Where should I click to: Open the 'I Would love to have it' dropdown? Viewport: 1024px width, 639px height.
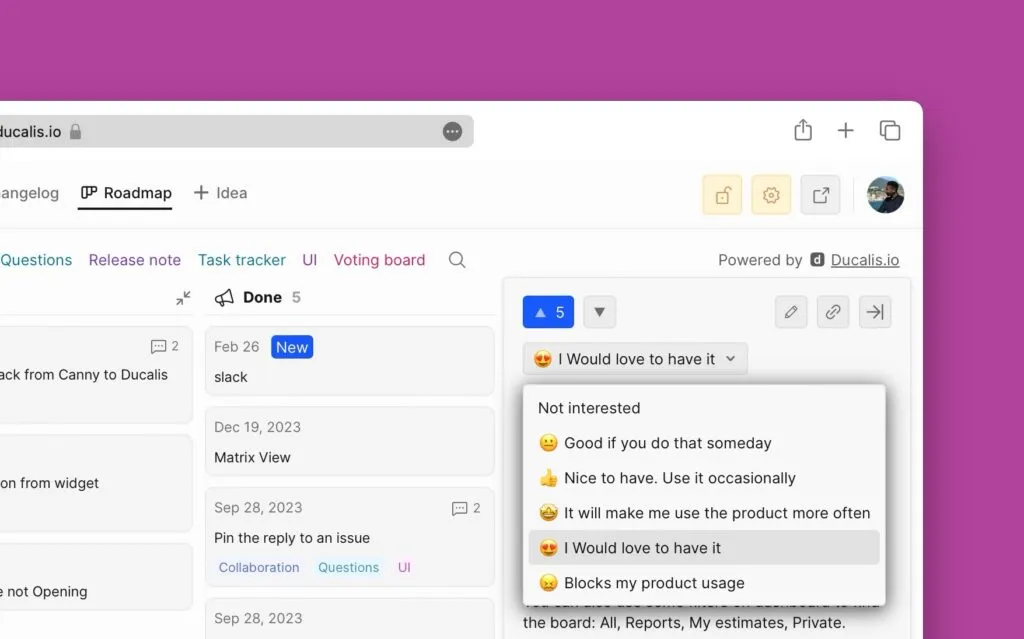635,359
